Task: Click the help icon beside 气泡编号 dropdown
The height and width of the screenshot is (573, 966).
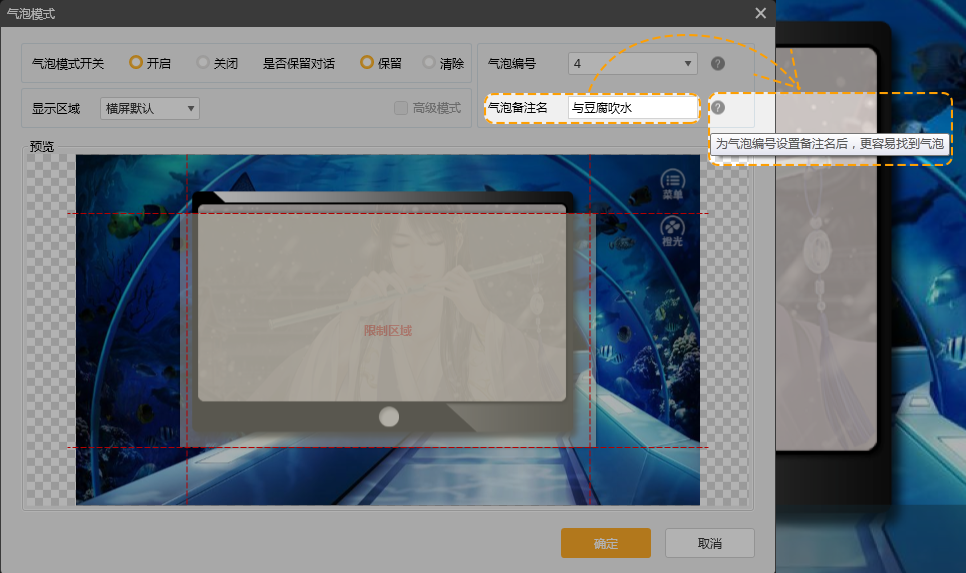Action: point(717,64)
